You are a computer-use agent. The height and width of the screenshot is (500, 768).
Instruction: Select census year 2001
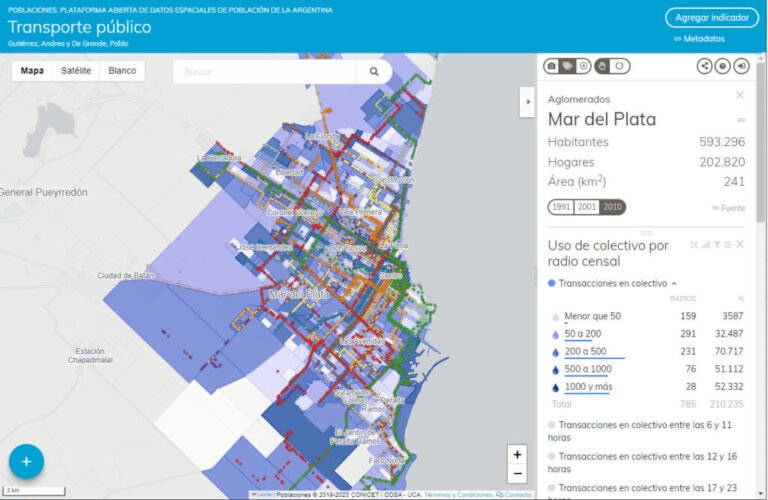pos(586,207)
